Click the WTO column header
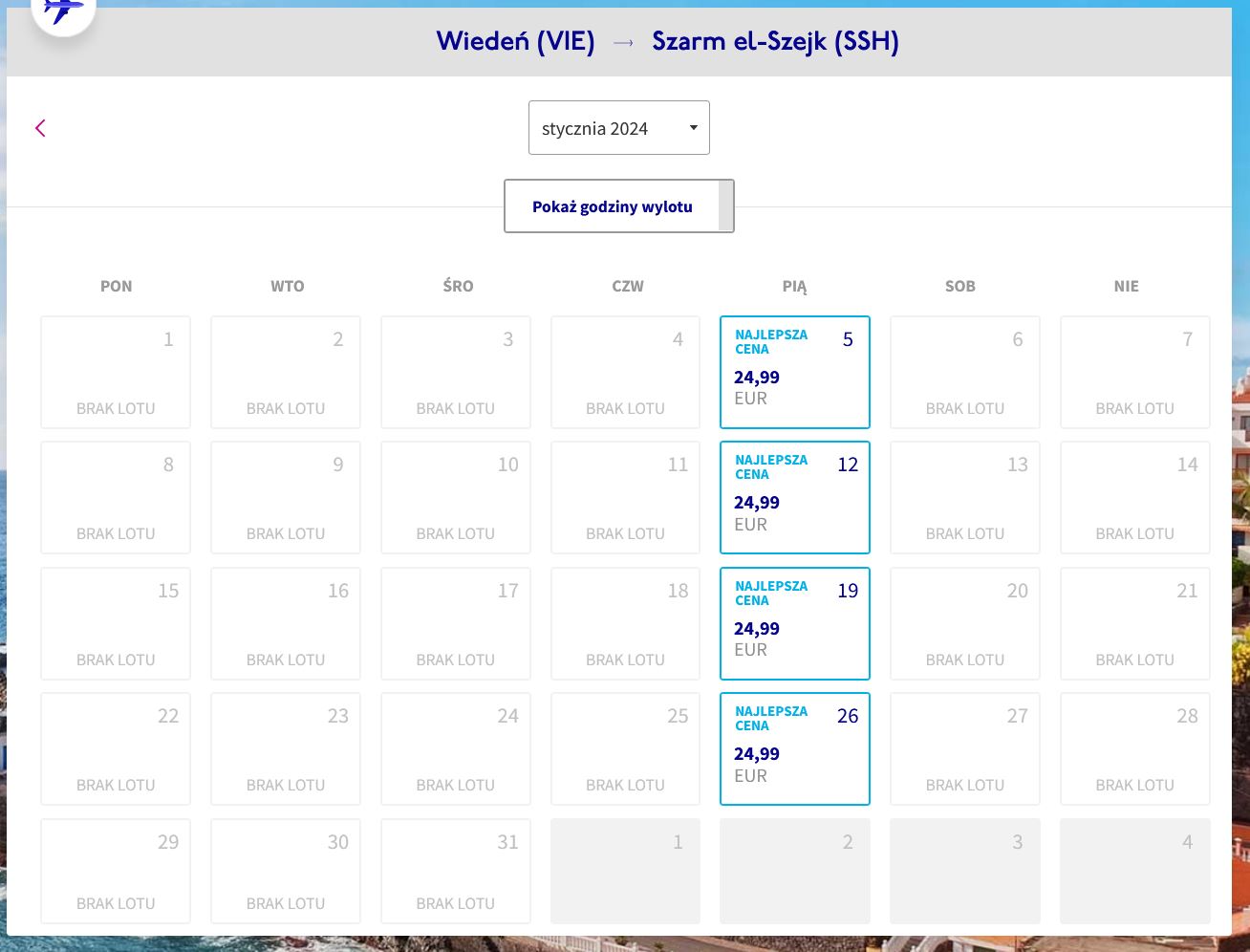Screen dimensions: 1250x952 click(x=288, y=286)
